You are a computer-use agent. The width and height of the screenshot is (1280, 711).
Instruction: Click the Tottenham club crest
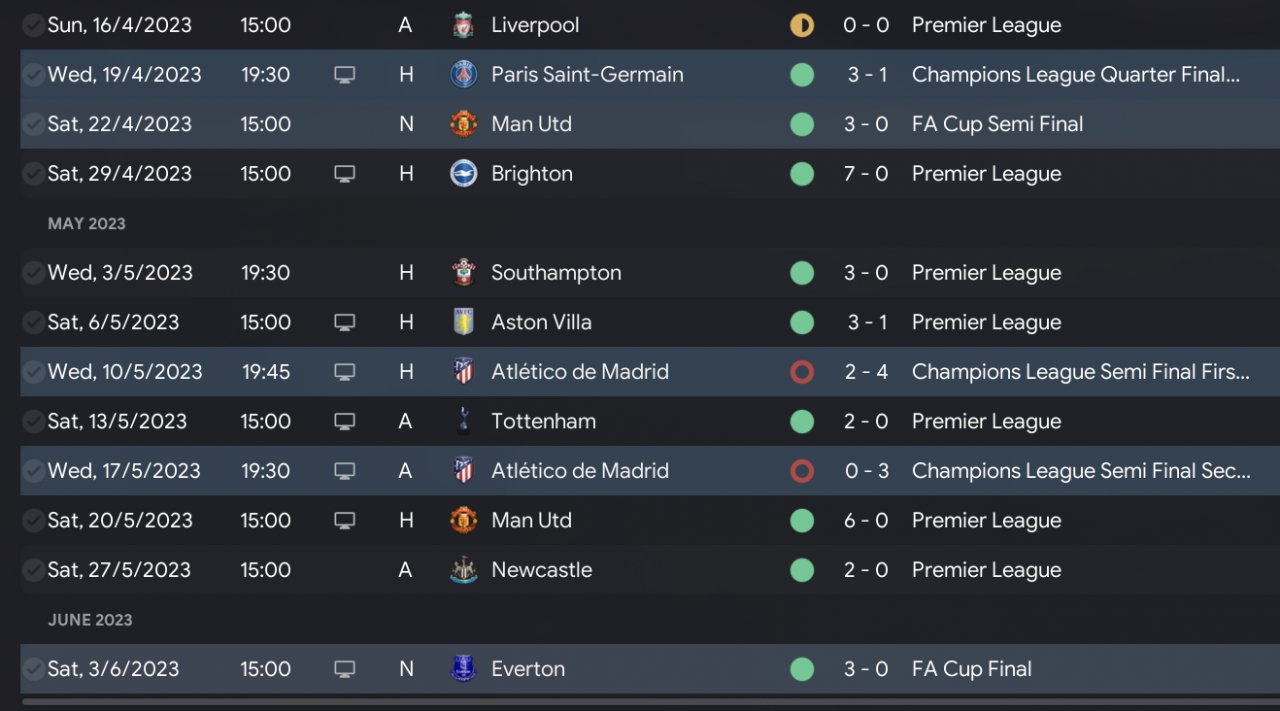click(x=463, y=421)
